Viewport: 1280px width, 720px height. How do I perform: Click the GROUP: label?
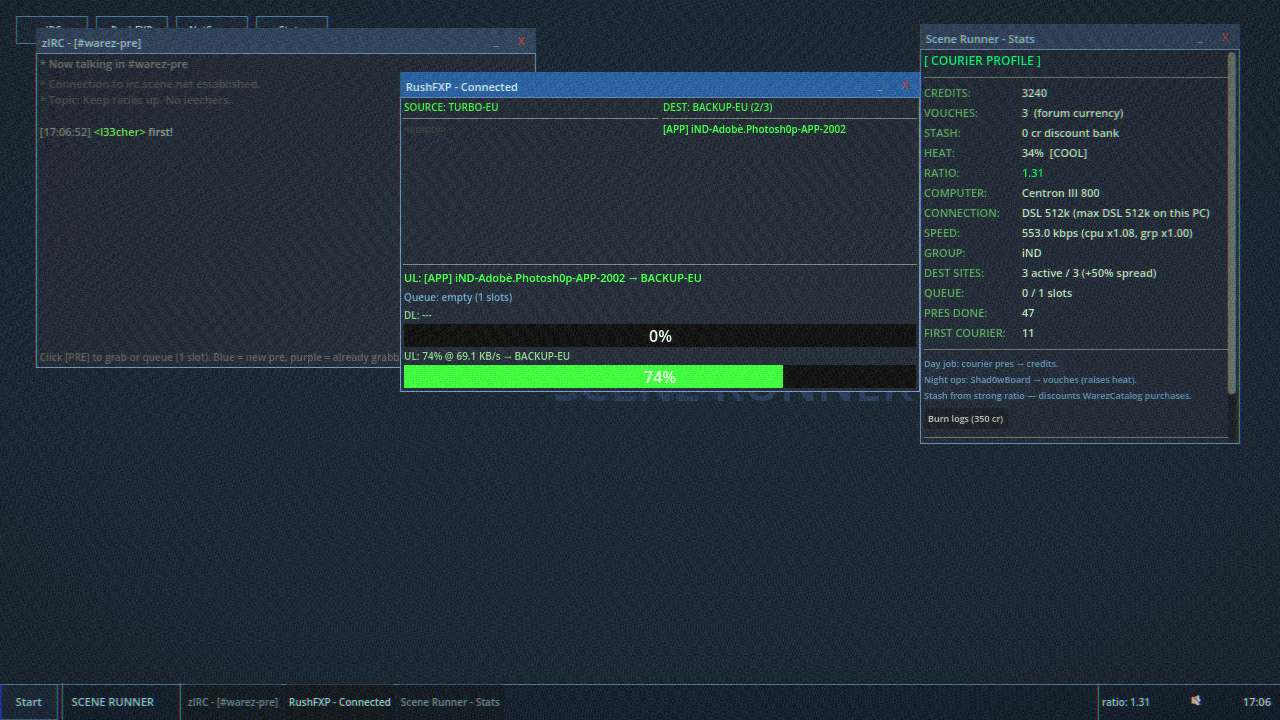(x=945, y=253)
